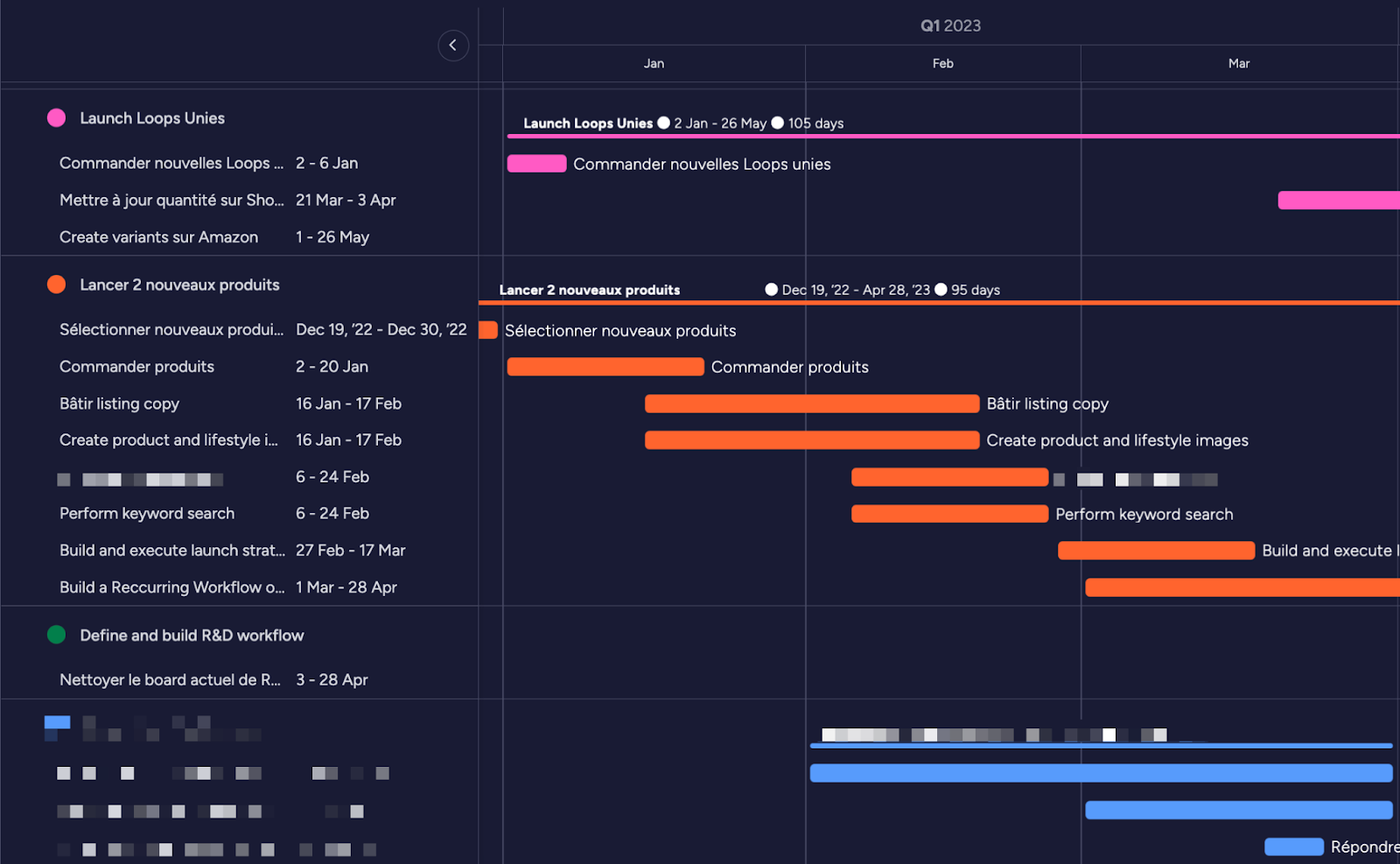This screenshot has width=1400, height=864.
Task: Click the 3 - 28 Apr date cell
Action: [x=332, y=680]
